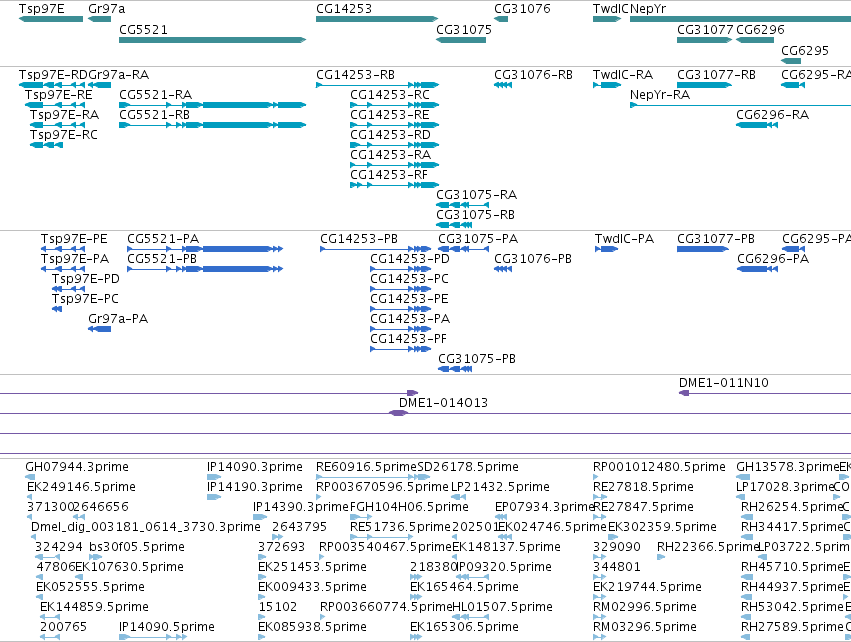Click the CG6296-RA transcript glyph
Screen dimensions: 851x642
(x=757, y=125)
